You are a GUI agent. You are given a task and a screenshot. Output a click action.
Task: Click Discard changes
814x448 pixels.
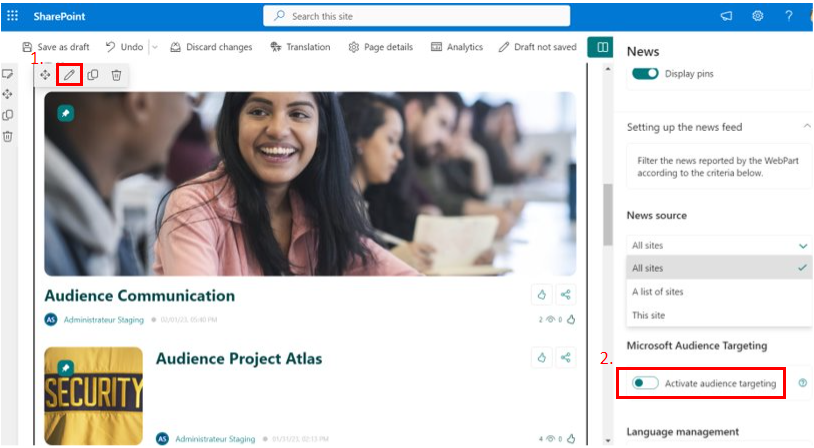pyautogui.click(x=211, y=47)
